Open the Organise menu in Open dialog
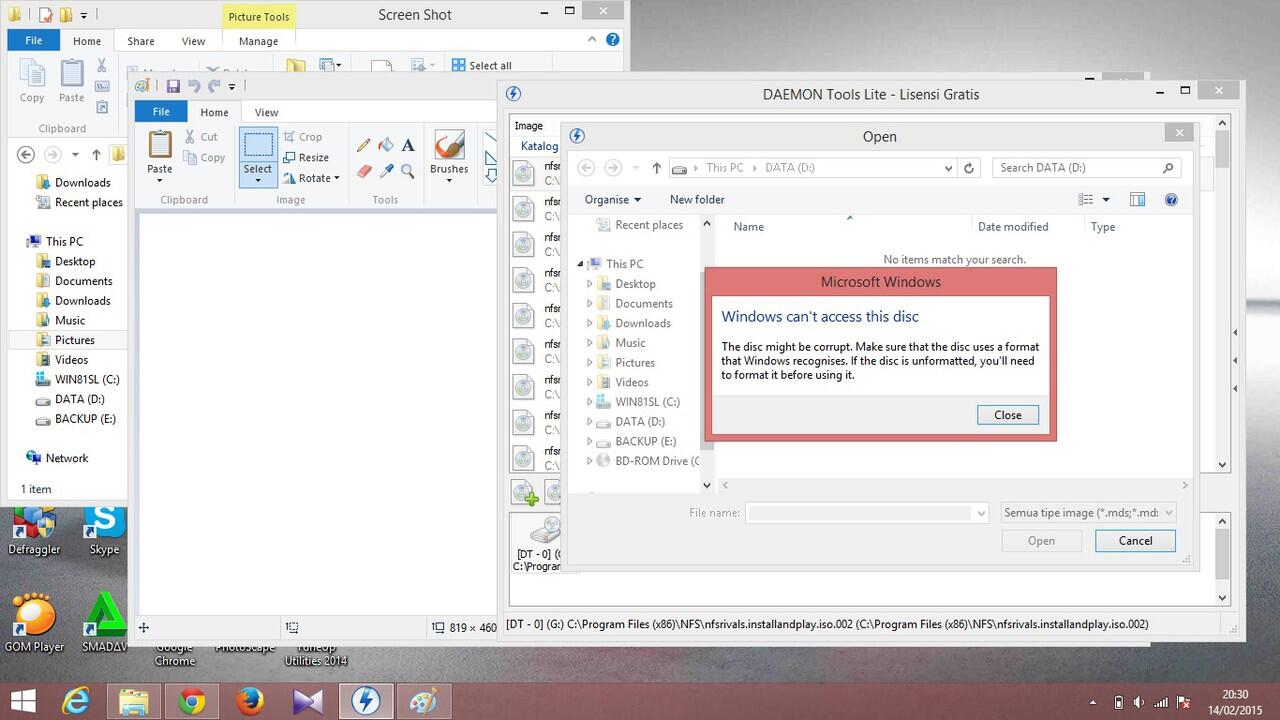Screen dimensions: 1280x720 tap(613, 199)
